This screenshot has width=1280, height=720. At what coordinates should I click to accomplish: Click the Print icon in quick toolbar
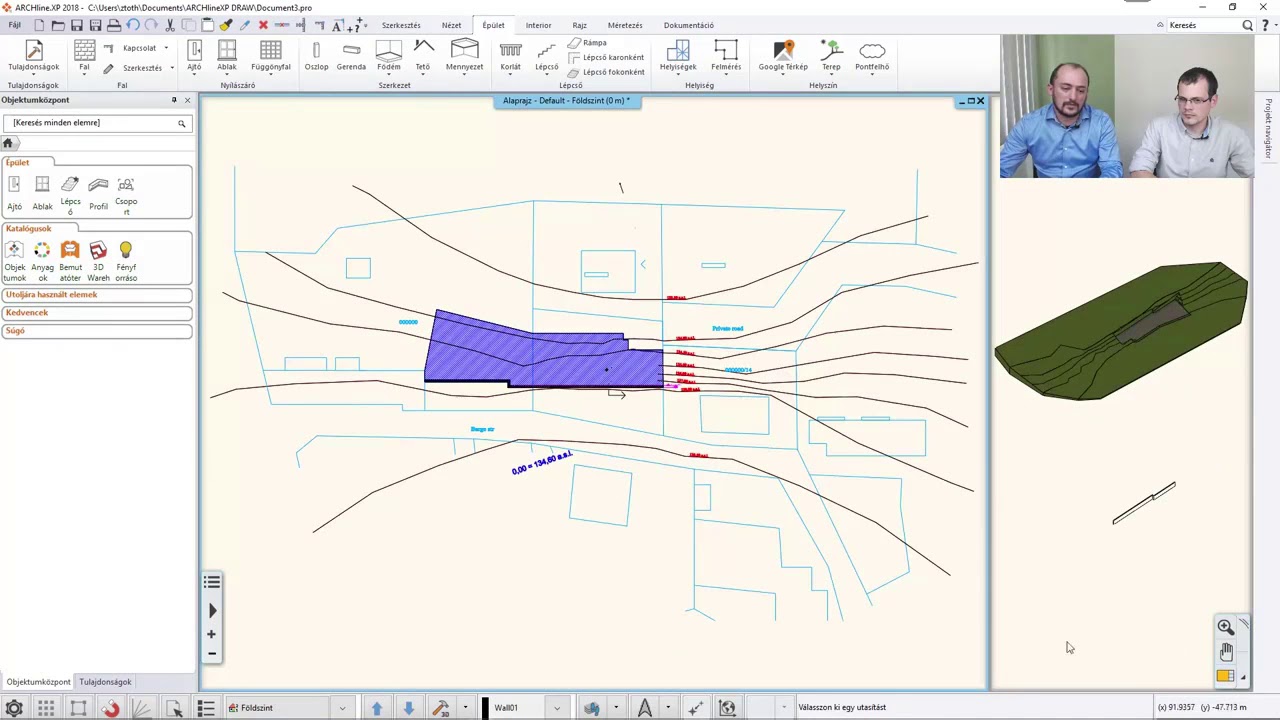pyautogui.click(x=114, y=25)
